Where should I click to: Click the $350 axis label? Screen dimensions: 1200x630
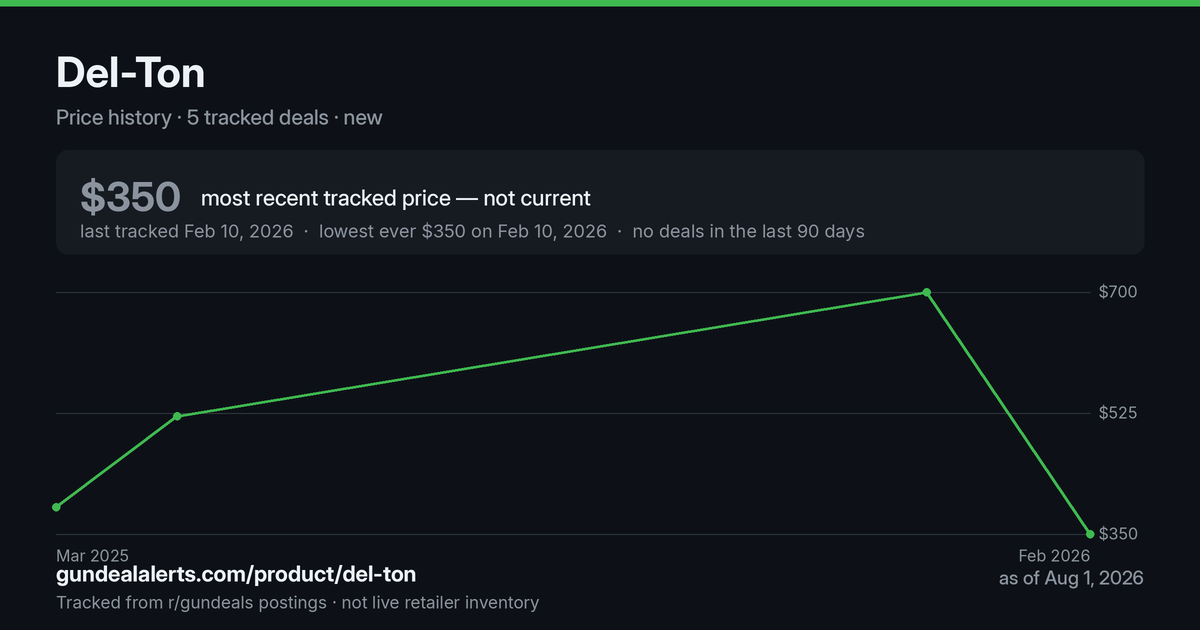[x=1118, y=534]
